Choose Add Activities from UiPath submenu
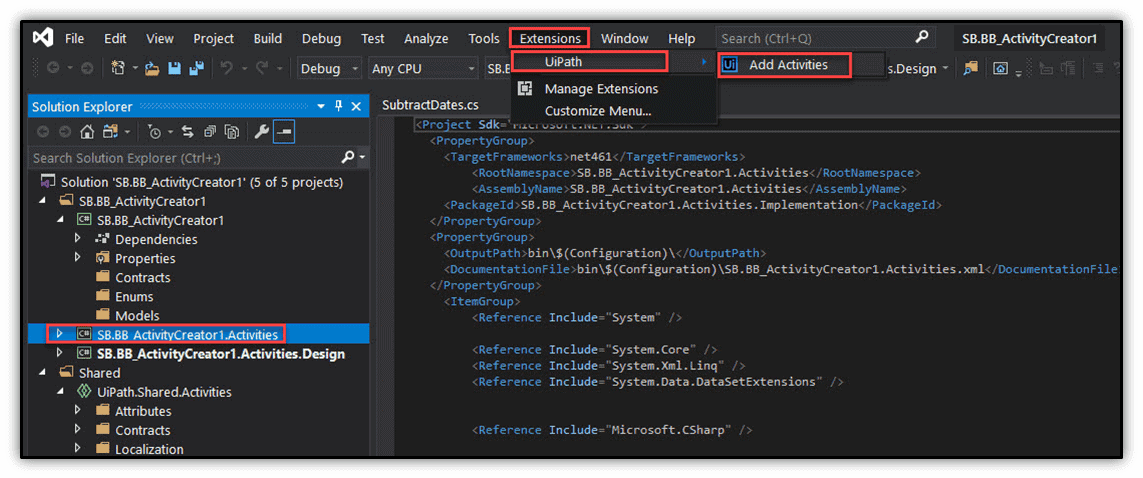1143x478 pixels. coord(784,65)
